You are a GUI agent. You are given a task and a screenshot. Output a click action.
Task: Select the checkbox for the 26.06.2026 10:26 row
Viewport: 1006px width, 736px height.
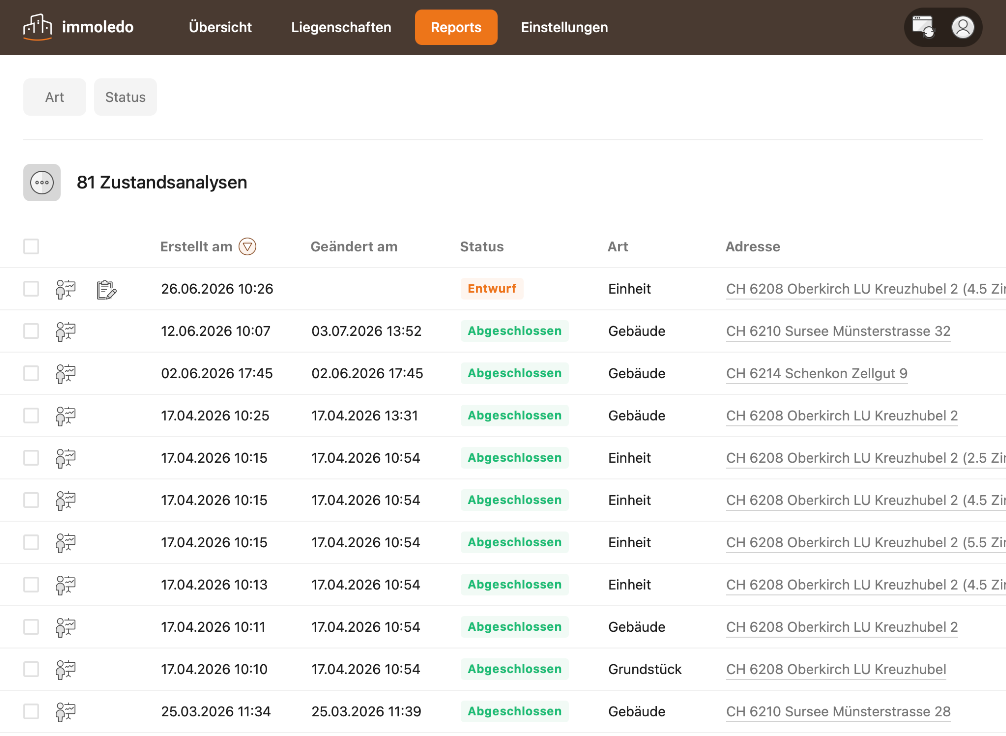point(31,289)
